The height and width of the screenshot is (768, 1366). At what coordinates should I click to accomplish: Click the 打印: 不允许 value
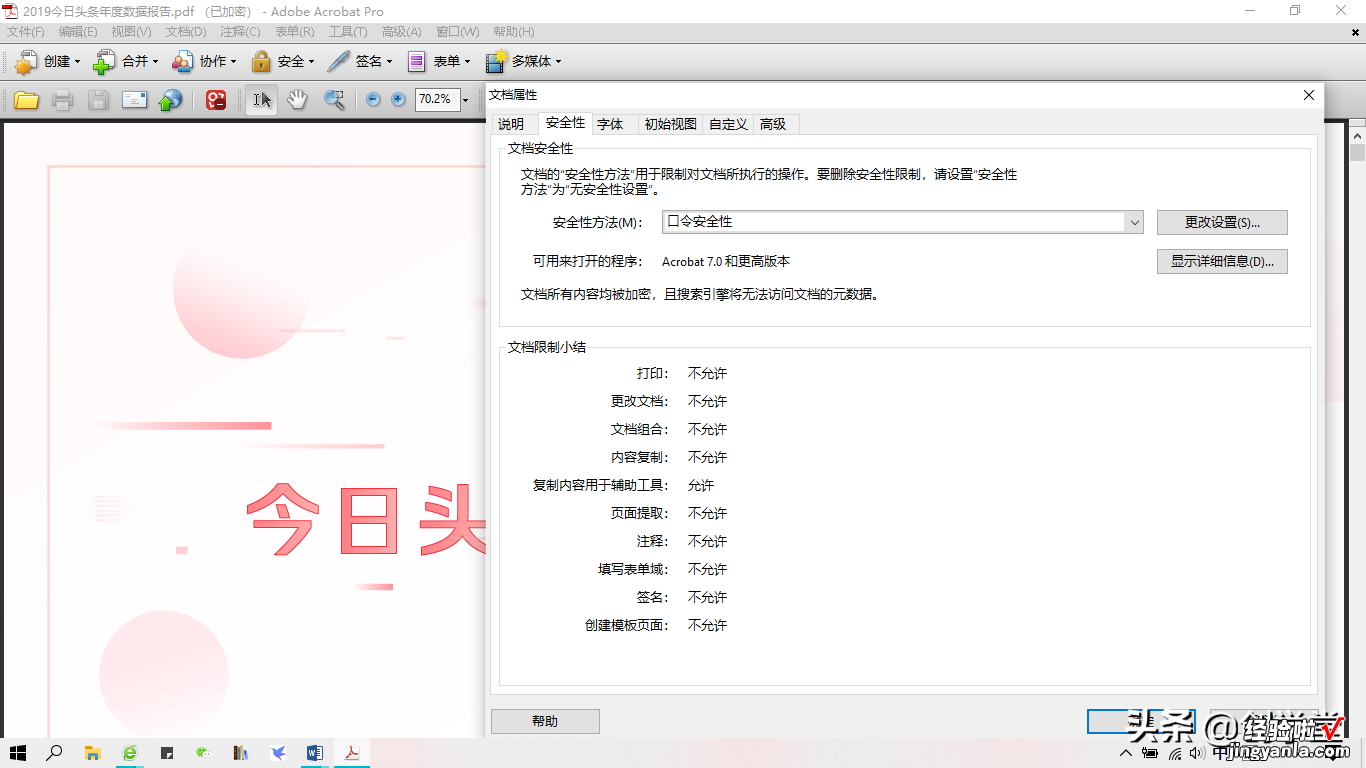tap(707, 373)
